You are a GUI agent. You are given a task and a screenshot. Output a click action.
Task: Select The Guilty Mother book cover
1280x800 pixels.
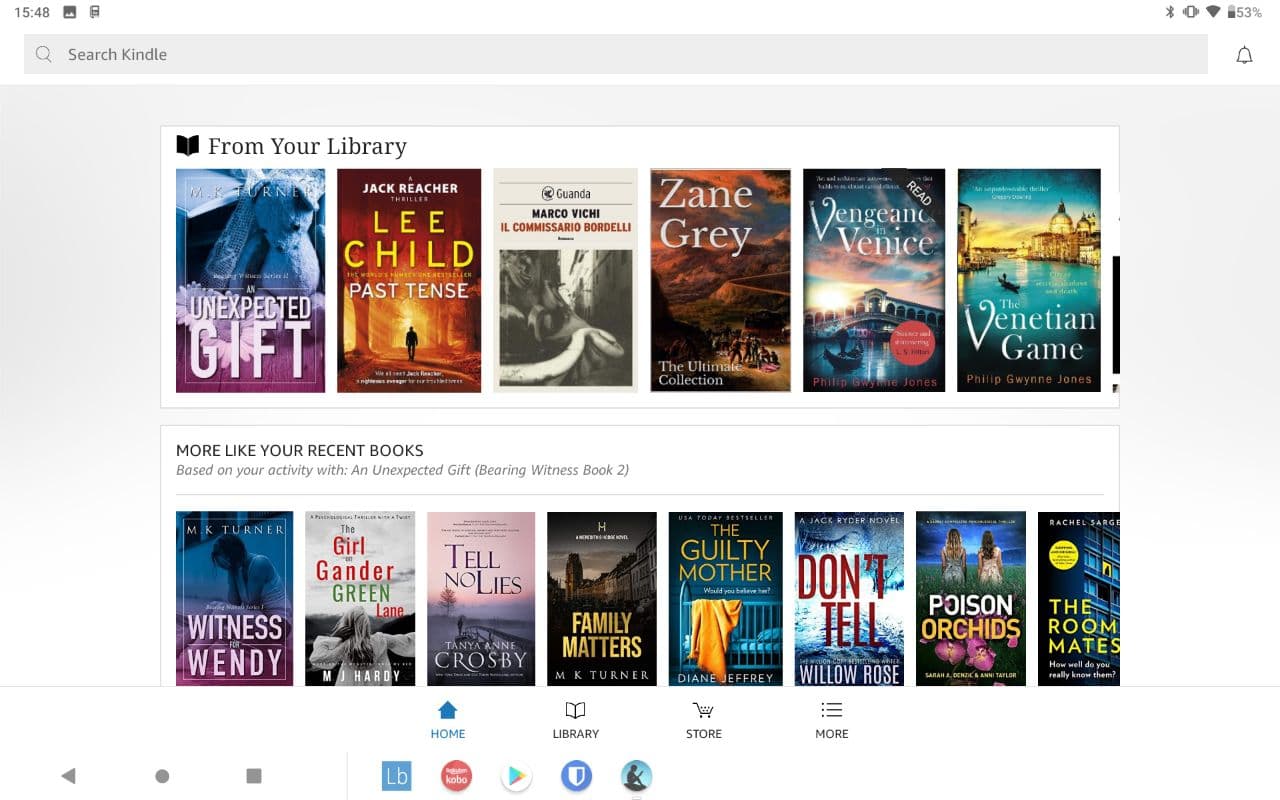coord(725,598)
